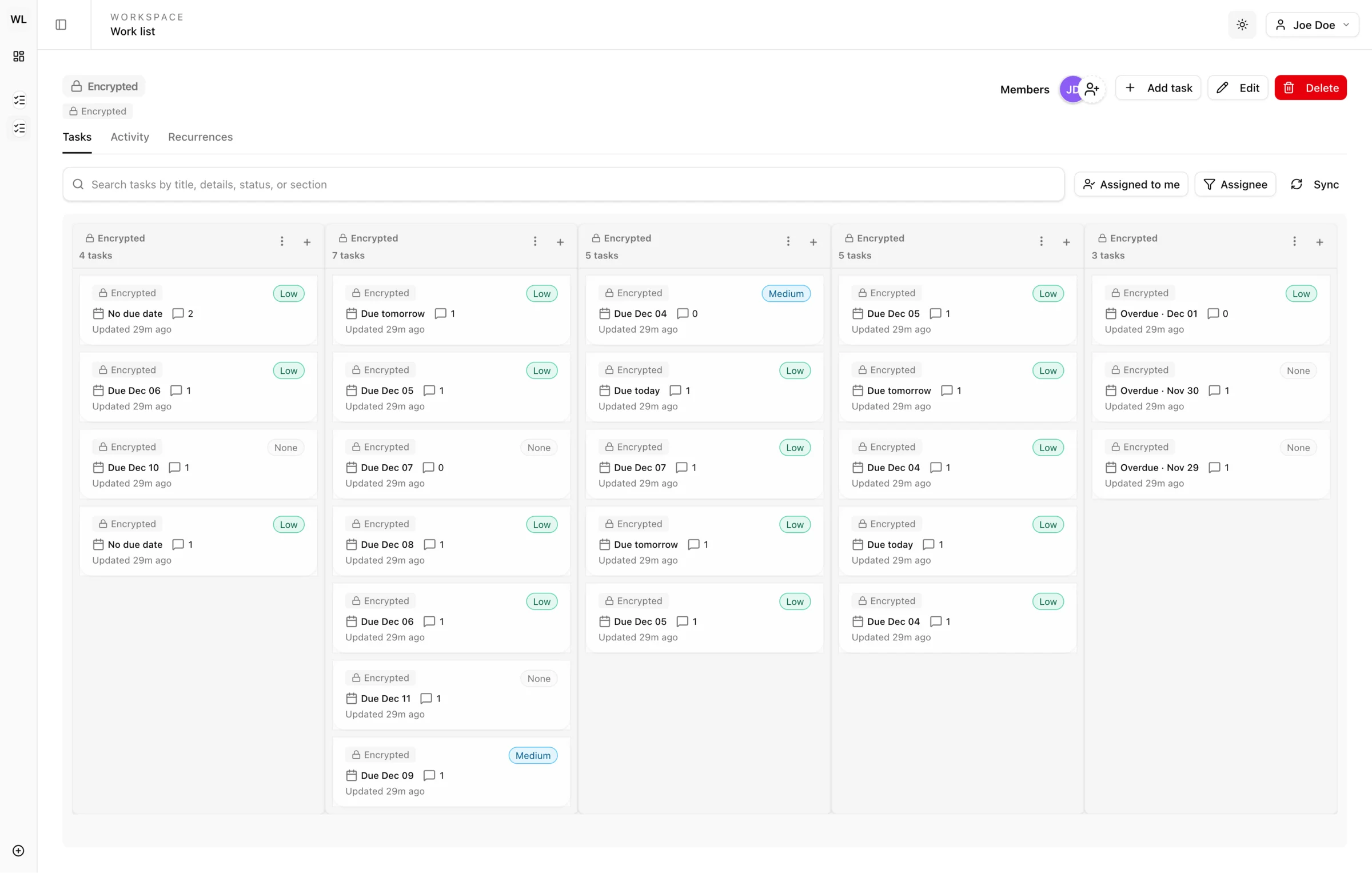The image size is (1372, 873).
Task: Click the Add task button
Action: pyautogui.click(x=1158, y=88)
